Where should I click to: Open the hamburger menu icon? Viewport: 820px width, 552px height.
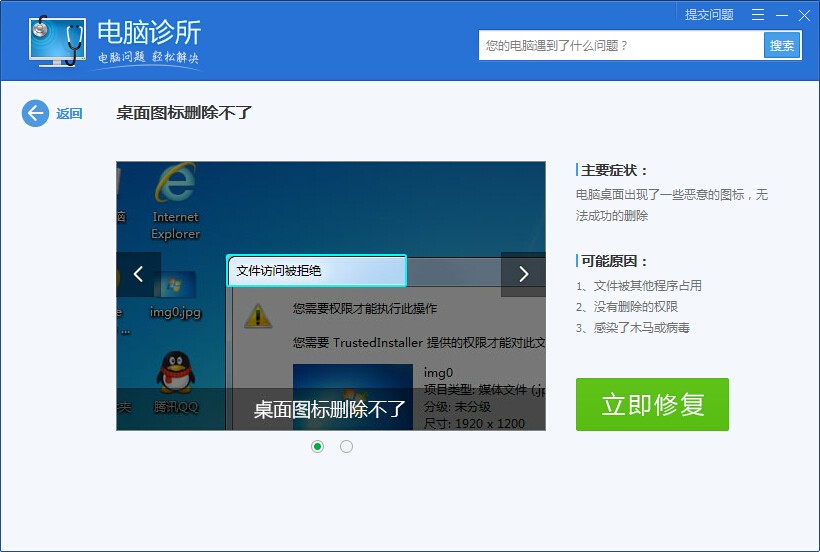758,15
